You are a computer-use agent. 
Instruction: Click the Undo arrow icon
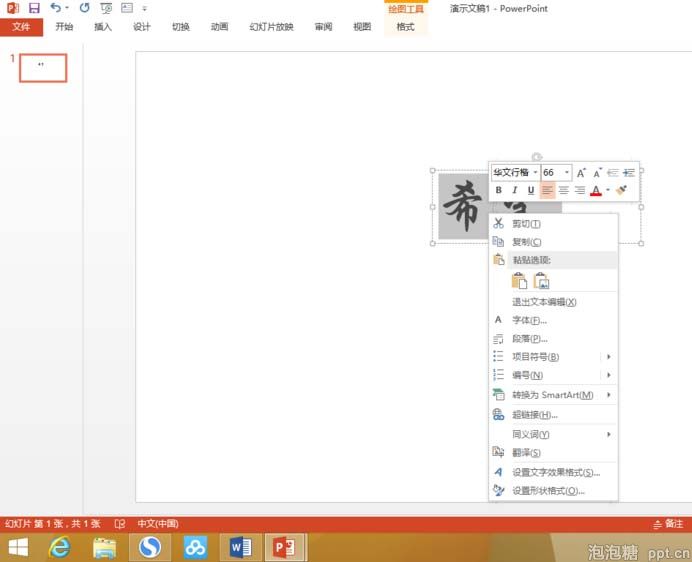[x=55, y=8]
